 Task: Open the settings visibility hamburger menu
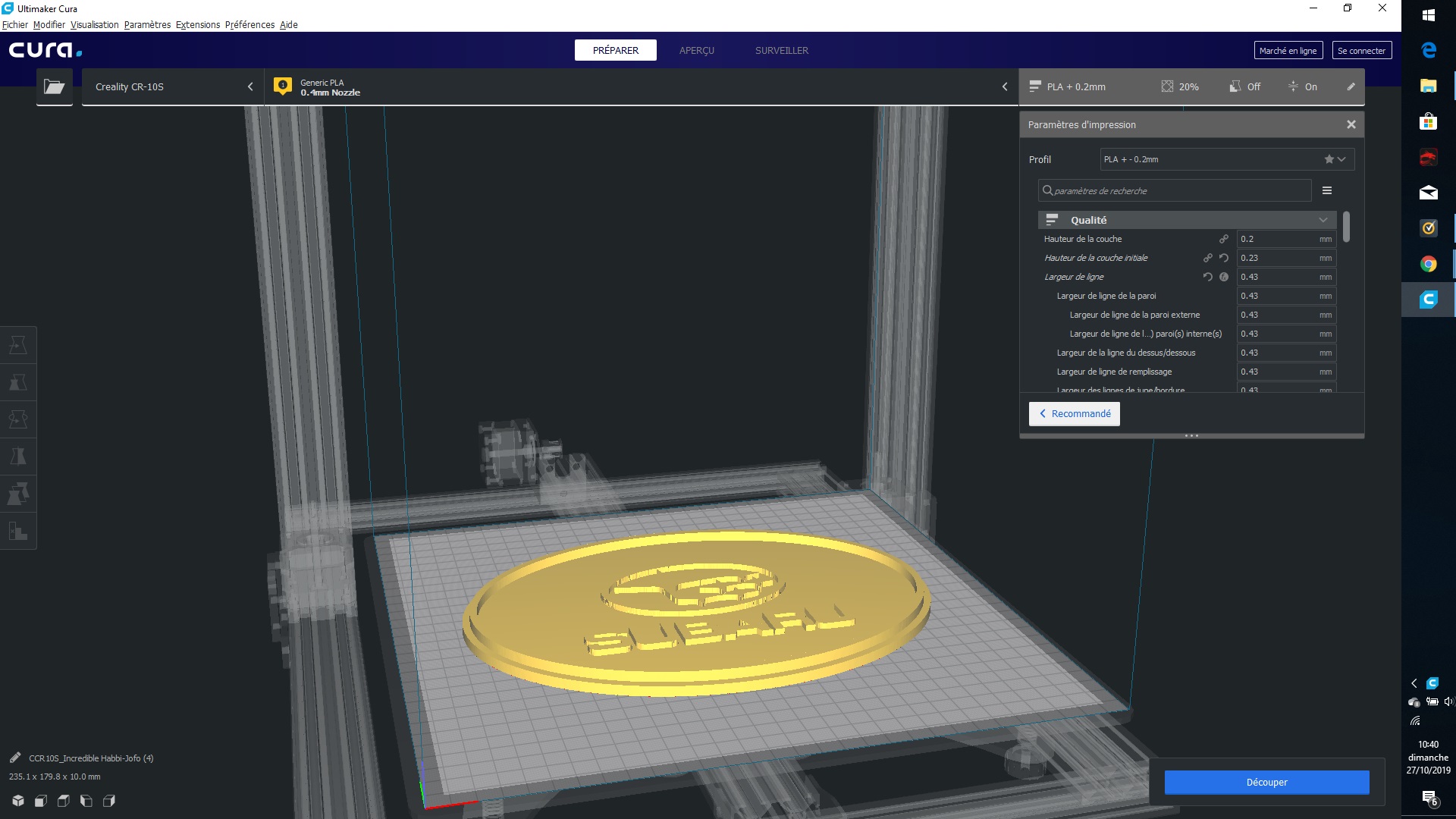[x=1327, y=190]
